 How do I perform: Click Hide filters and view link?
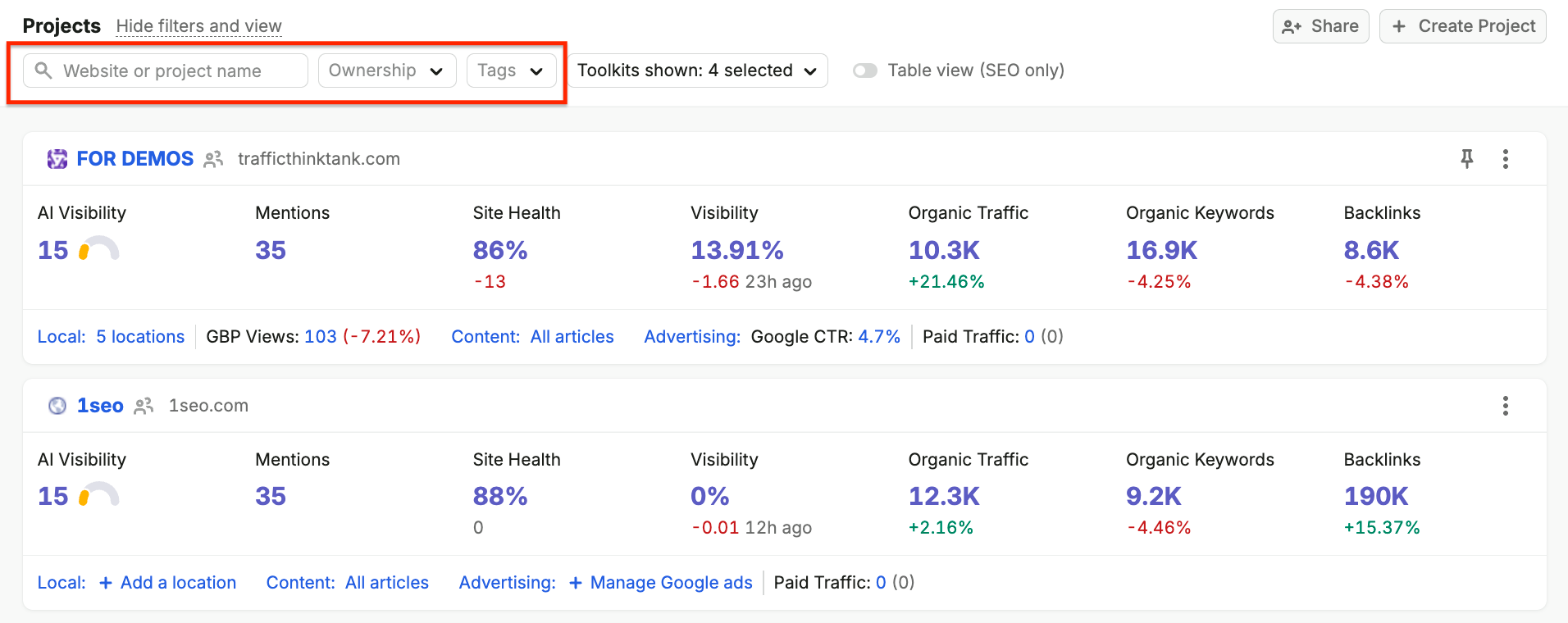coord(199,26)
